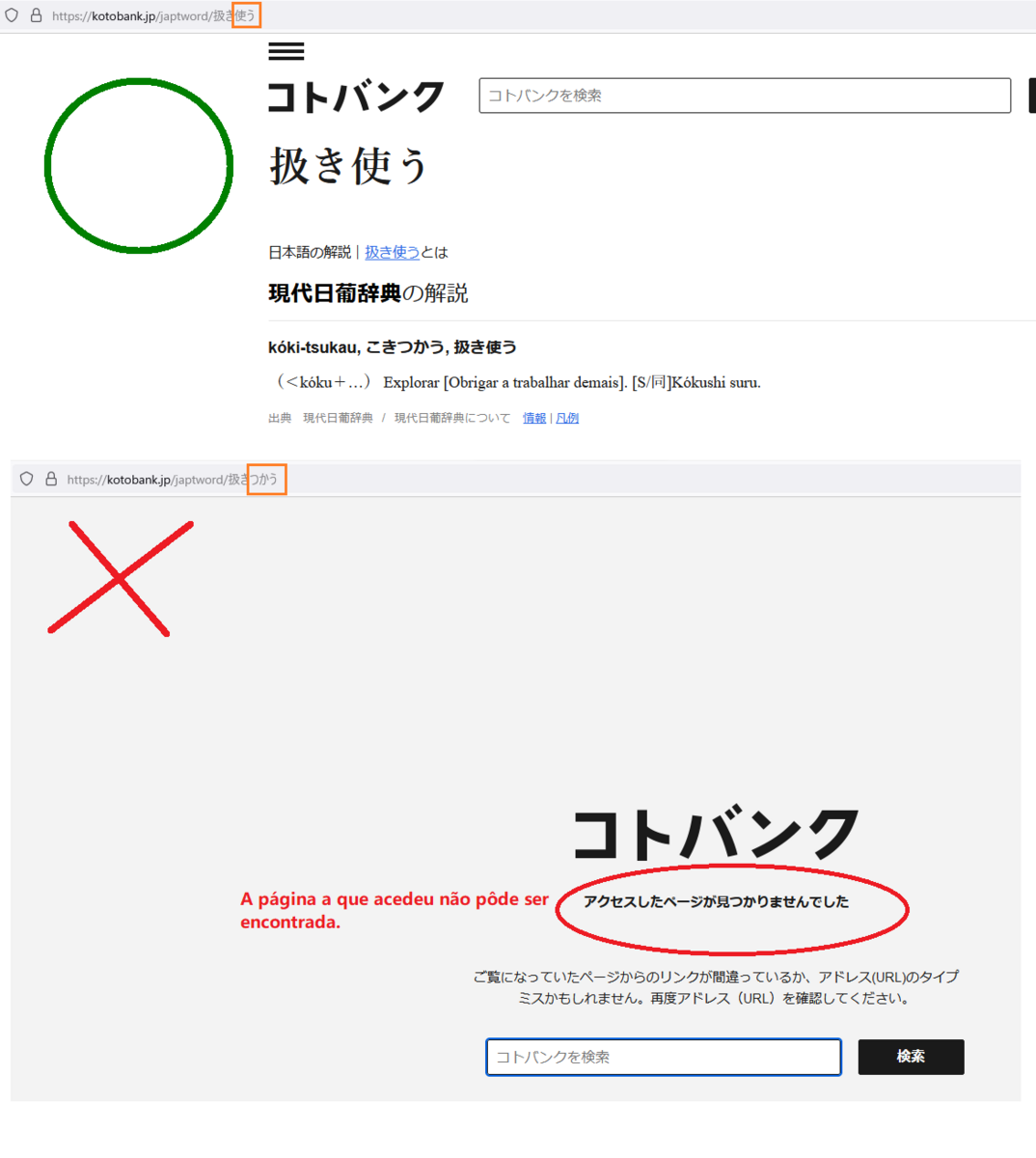
Task: Click the top address bar shield icon
Action: tap(12, 15)
